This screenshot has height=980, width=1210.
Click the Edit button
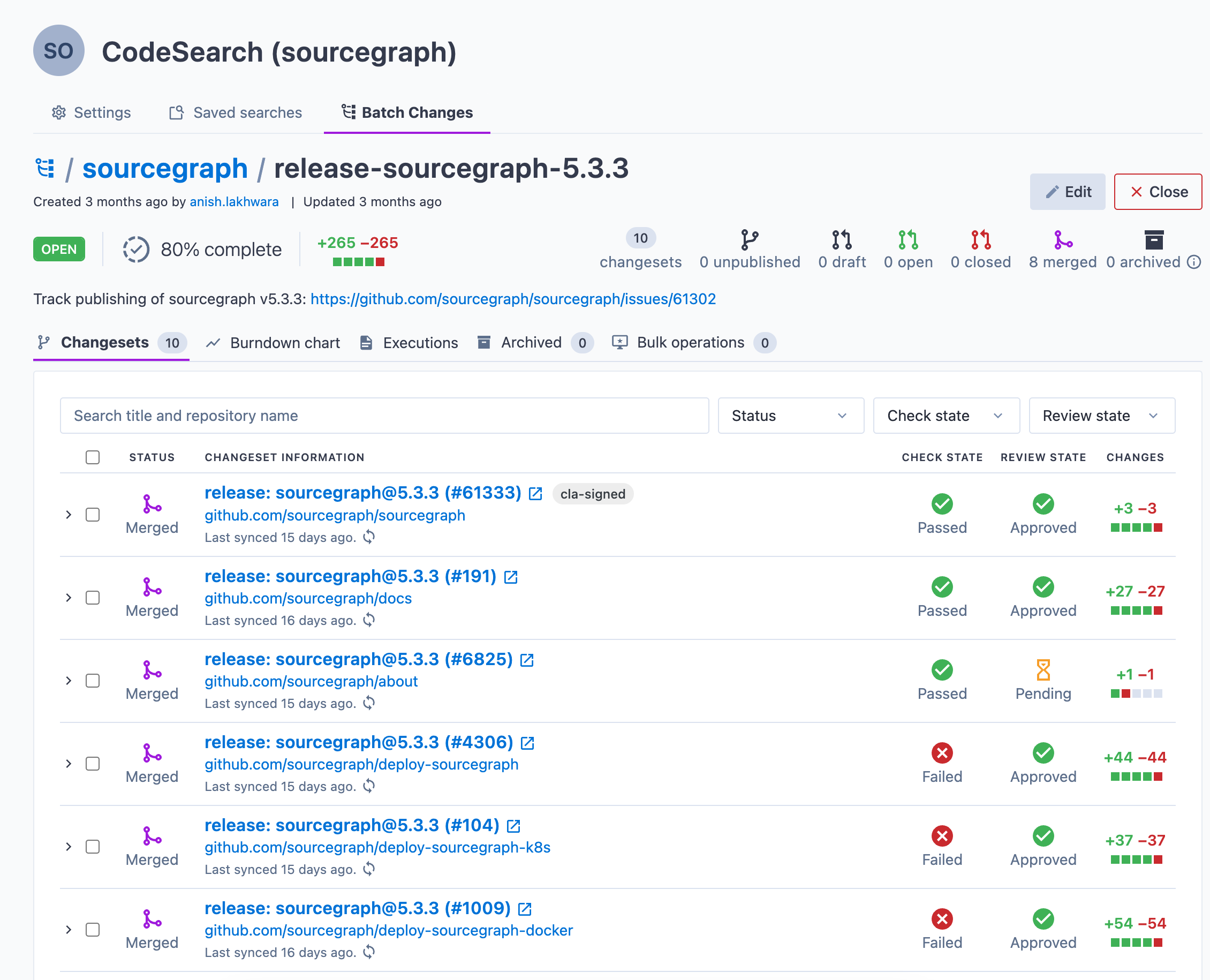tap(1067, 191)
